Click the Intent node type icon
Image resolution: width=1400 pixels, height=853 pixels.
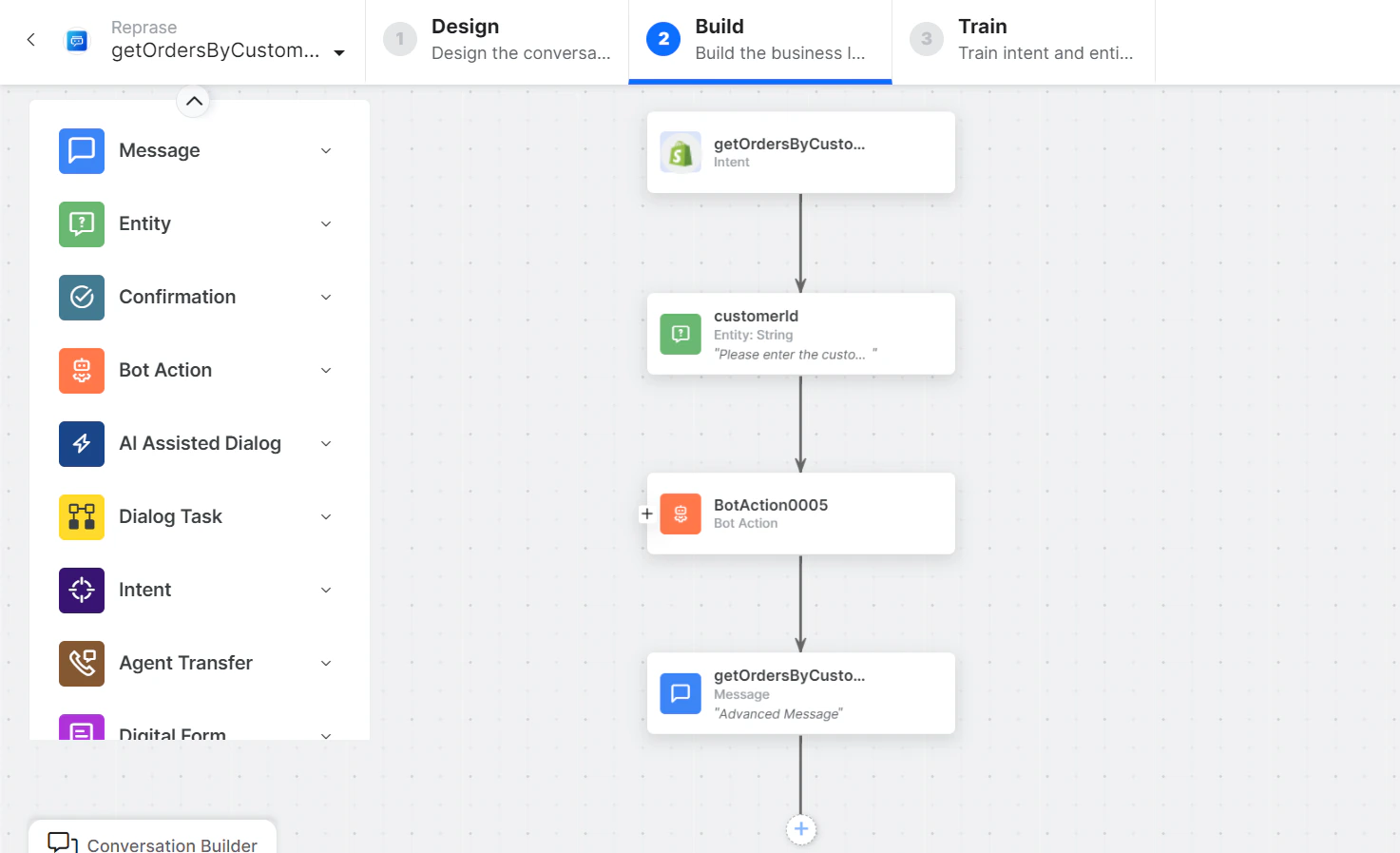tap(81, 591)
